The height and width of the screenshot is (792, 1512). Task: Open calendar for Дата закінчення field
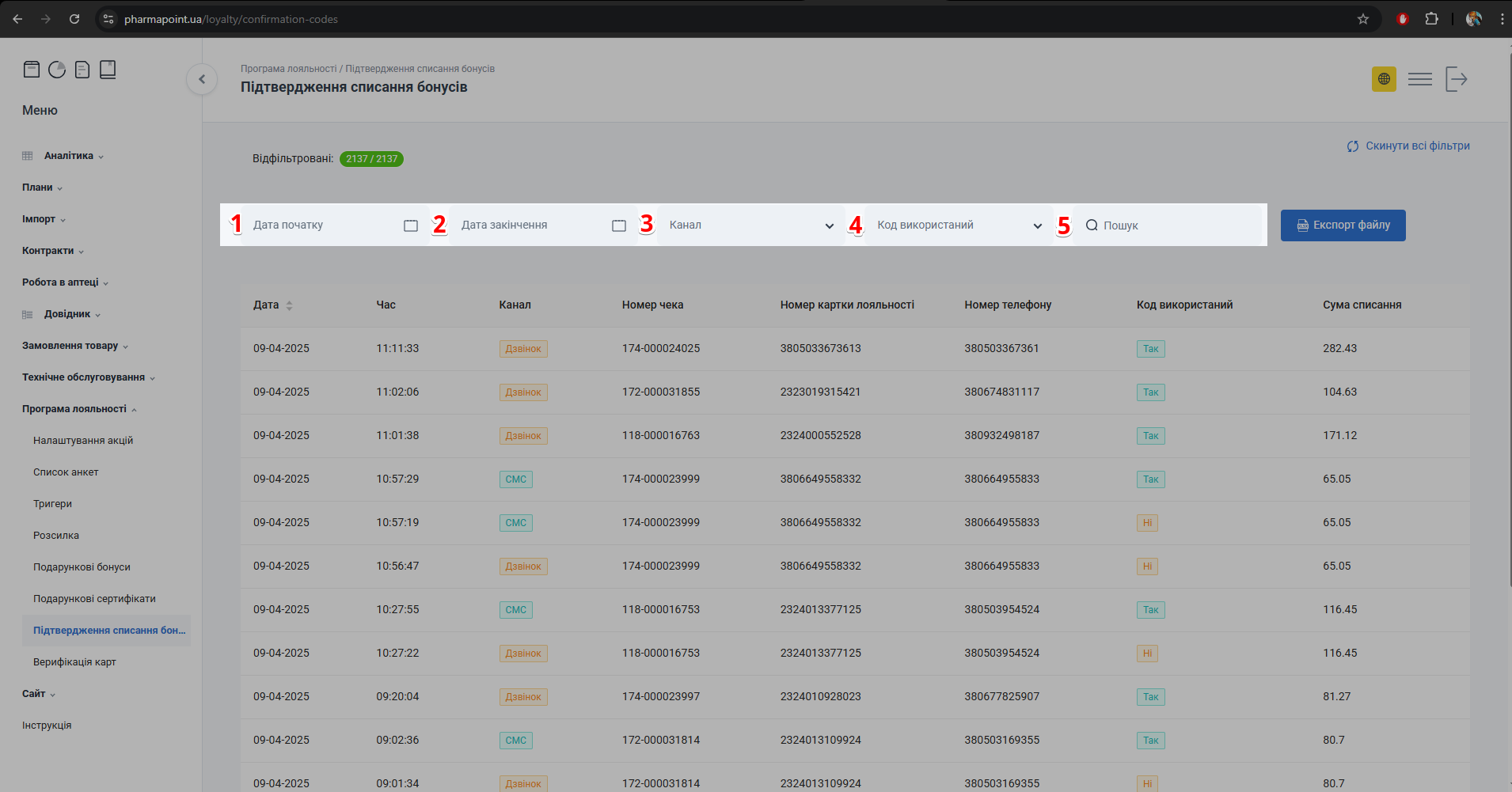tap(619, 225)
